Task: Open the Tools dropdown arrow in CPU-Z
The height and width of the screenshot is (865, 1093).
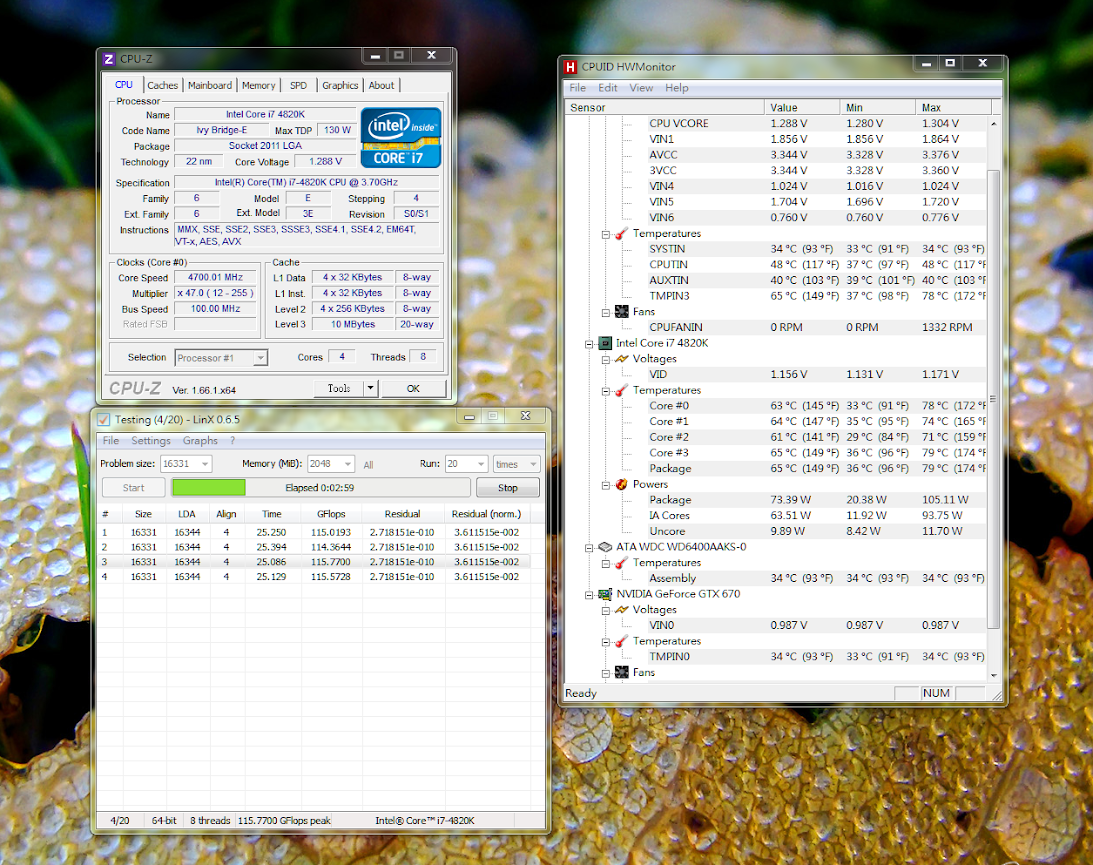Action: point(371,388)
